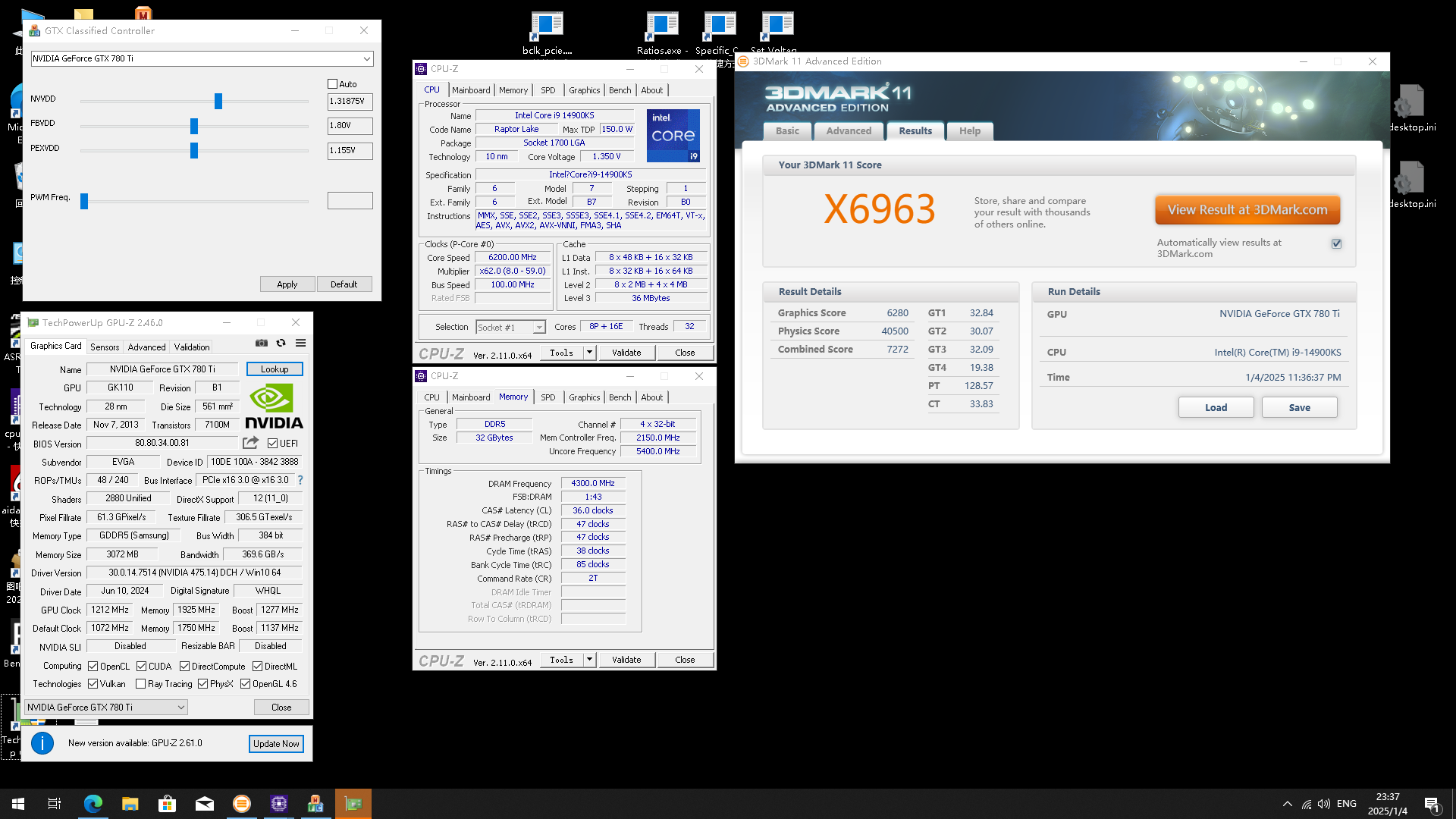
Task: Switch to GPU-Z taskbar icon
Action: tap(353, 804)
